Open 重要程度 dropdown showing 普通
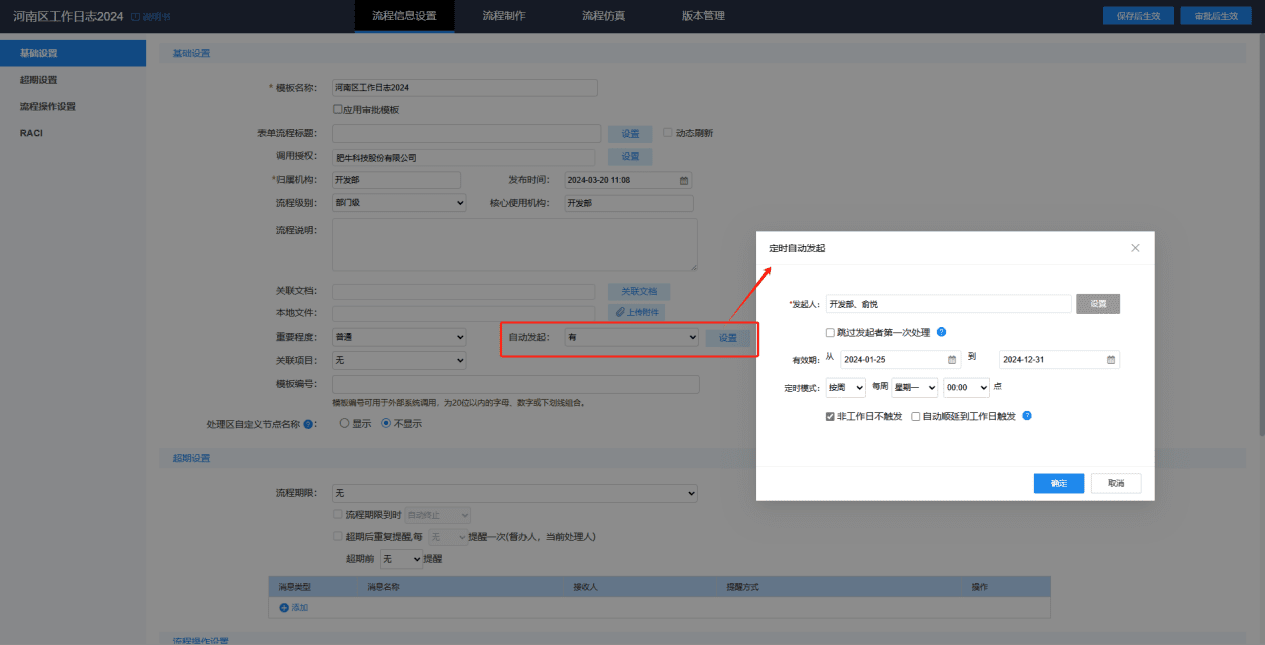The height and width of the screenshot is (645, 1265). (x=399, y=337)
